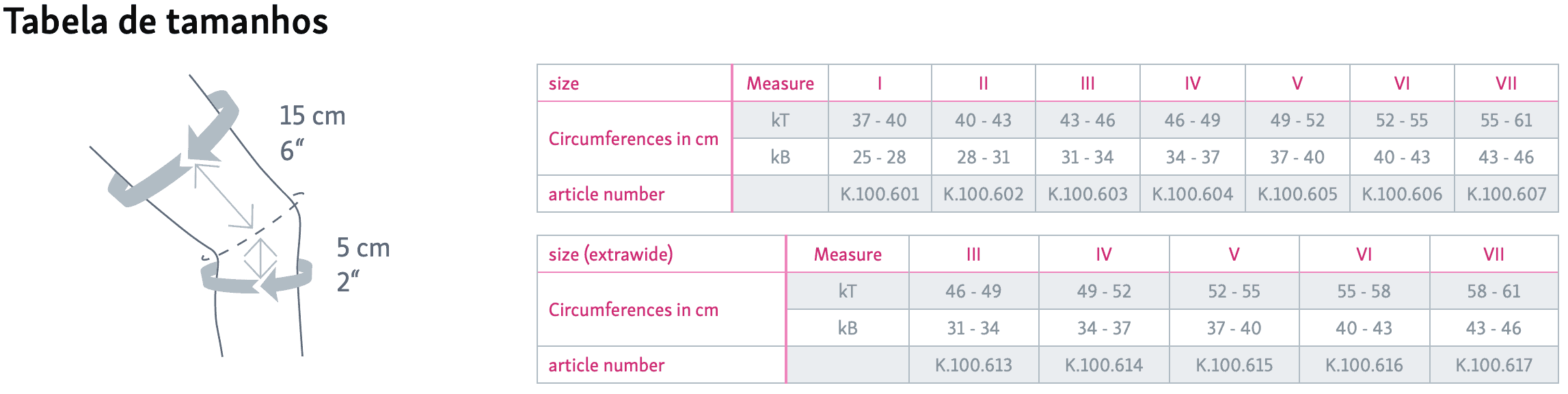Click the lower calf circumference arrow
The height and width of the screenshot is (394, 1568).
click(258, 278)
